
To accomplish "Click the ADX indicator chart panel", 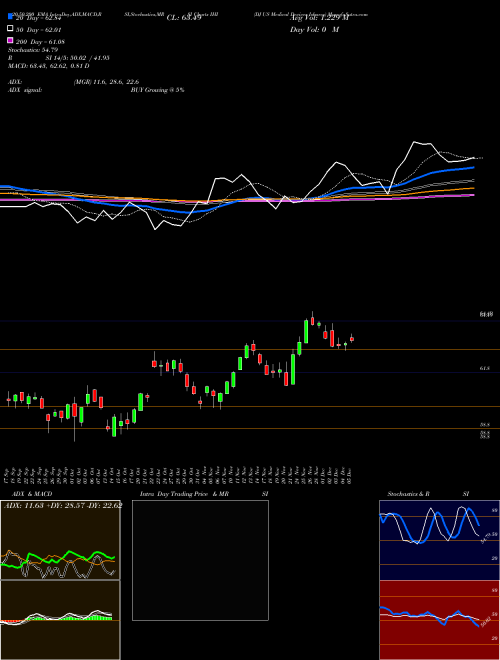I will [60, 540].
